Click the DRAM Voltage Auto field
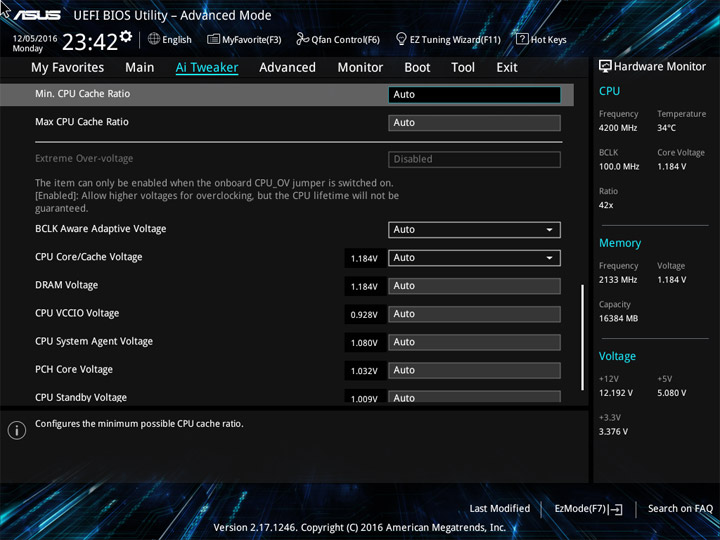The height and width of the screenshot is (540, 720). (474, 286)
